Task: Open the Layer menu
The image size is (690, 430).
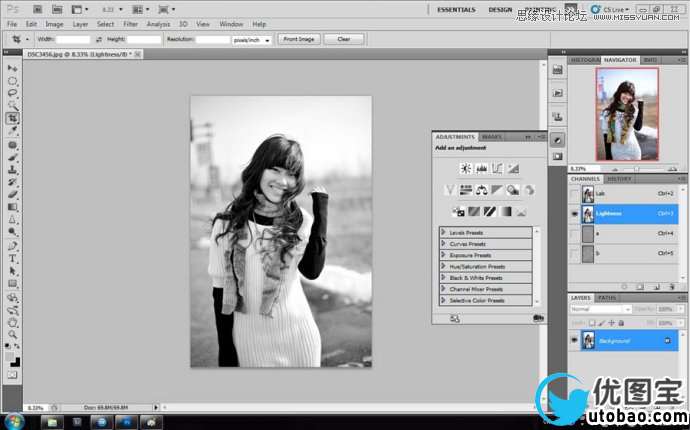Action: click(x=80, y=24)
